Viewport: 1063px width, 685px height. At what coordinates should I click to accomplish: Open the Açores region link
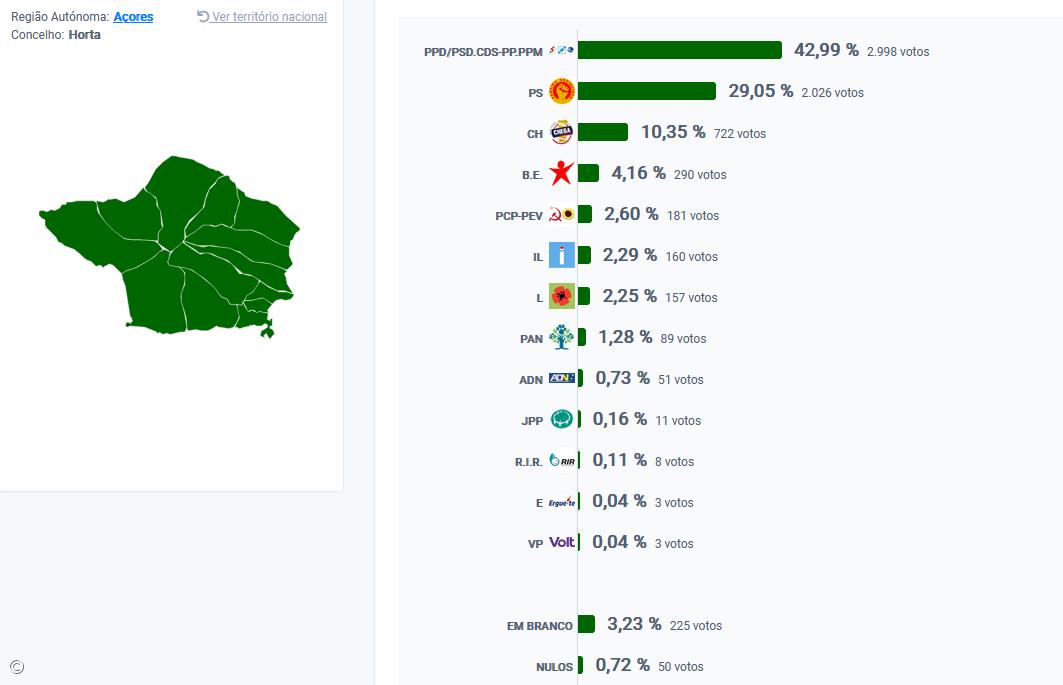click(x=133, y=16)
